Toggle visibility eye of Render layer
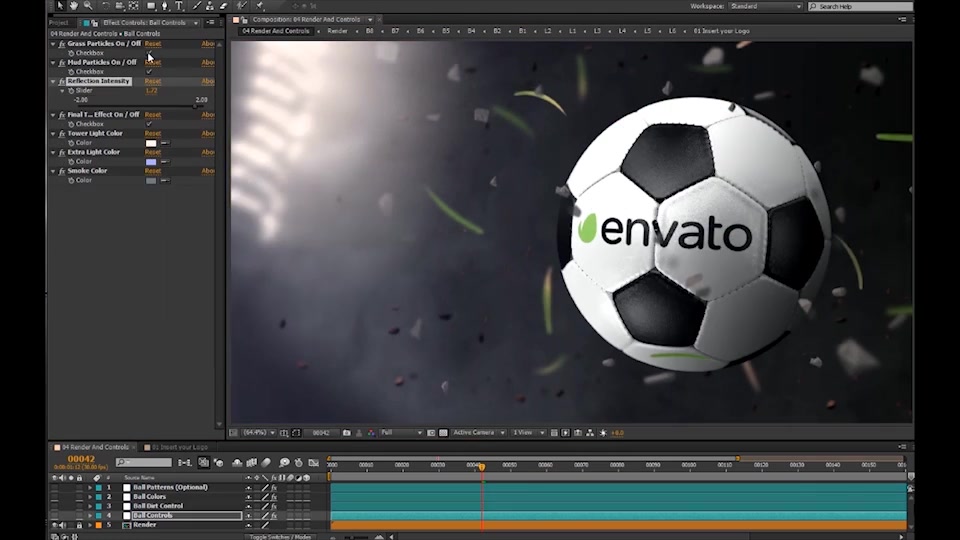This screenshot has width=960, height=540. [x=54, y=525]
